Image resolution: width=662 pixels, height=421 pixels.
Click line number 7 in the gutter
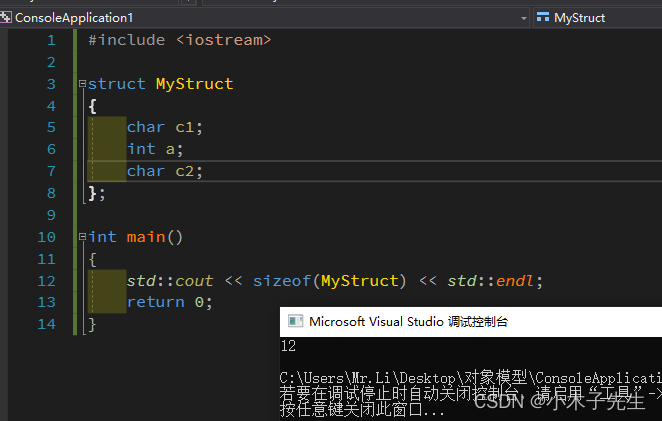[x=51, y=171]
